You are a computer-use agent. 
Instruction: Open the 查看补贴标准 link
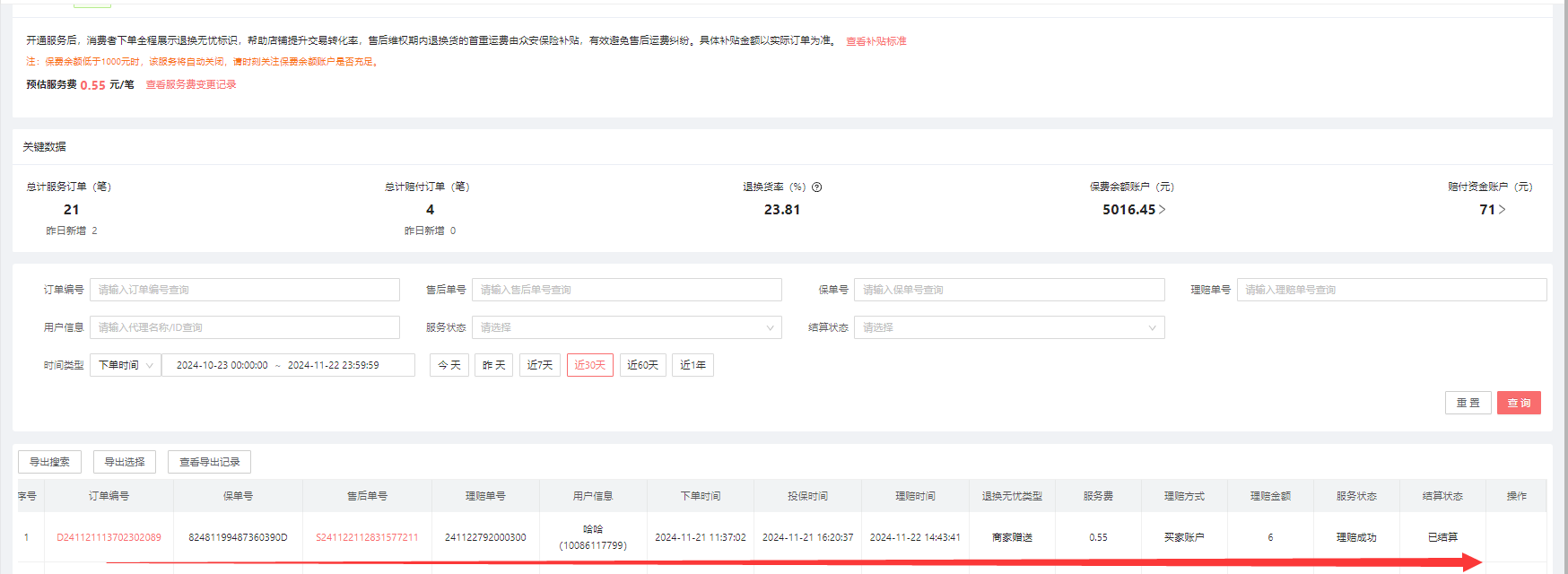pyautogui.click(x=876, y=41)
